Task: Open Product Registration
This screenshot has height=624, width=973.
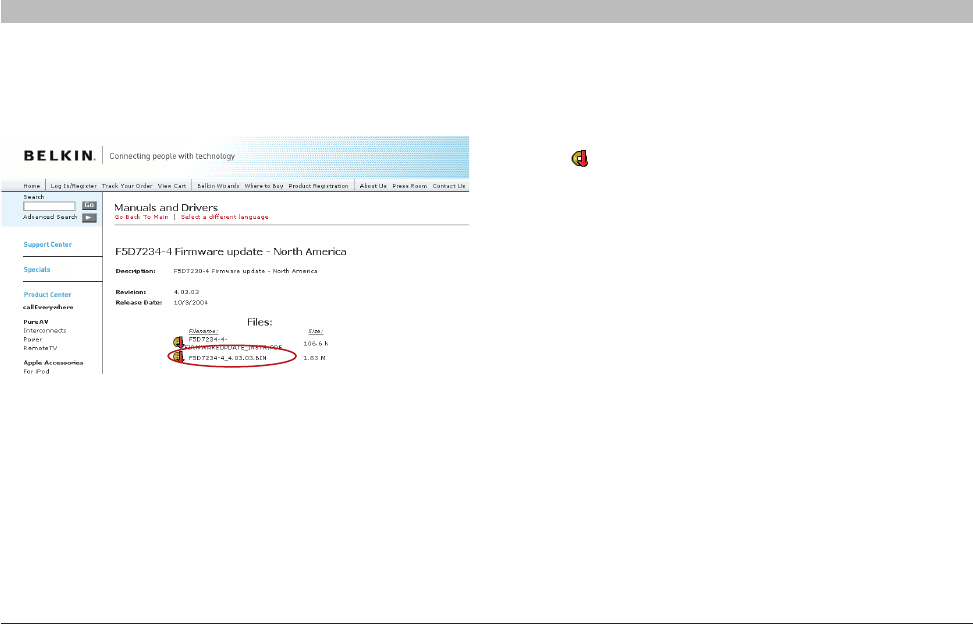Action: point(318,186)
